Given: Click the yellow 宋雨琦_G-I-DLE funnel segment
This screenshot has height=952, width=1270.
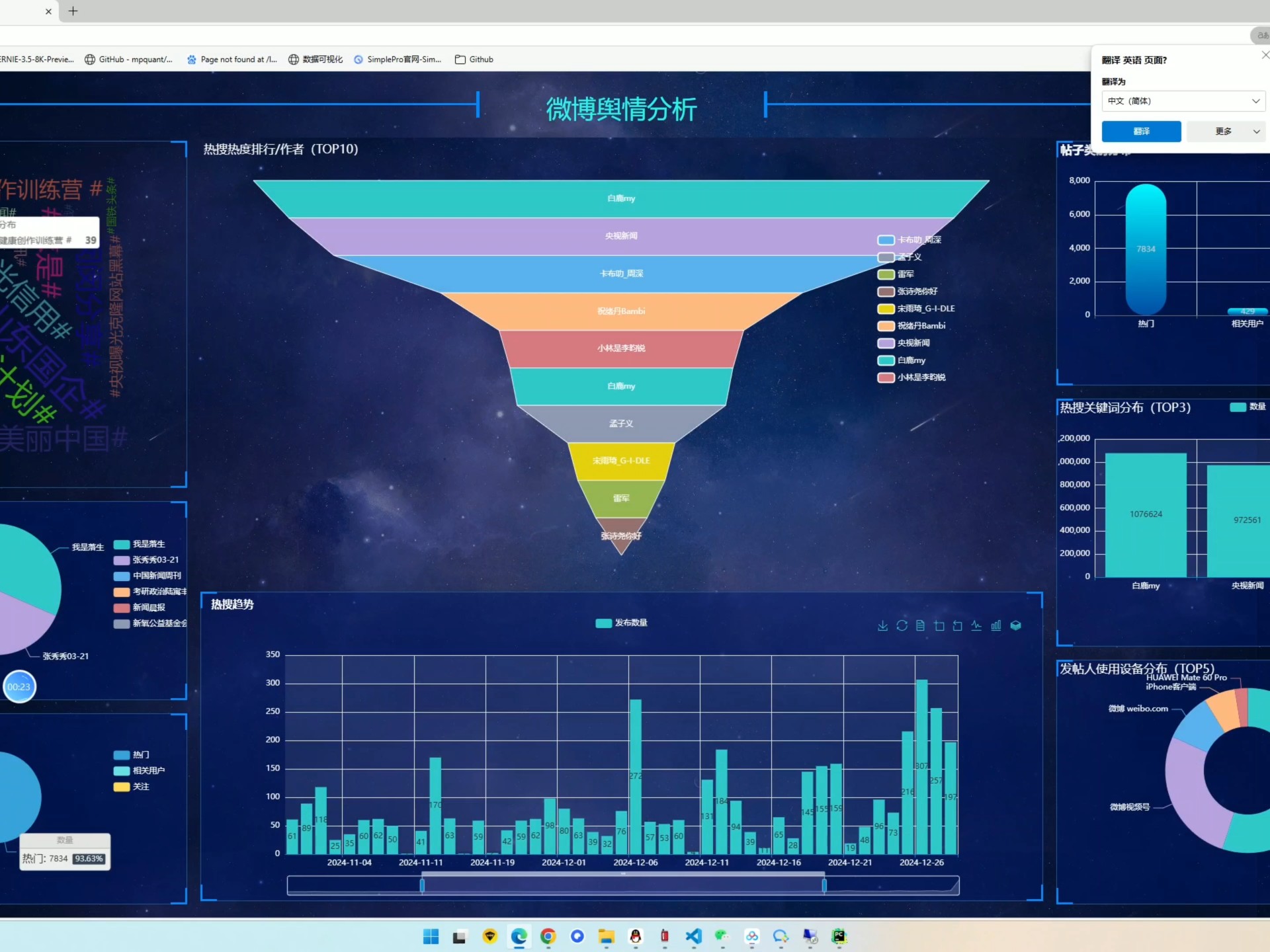Looking at the screenshot, I should (x=621, y=461).
